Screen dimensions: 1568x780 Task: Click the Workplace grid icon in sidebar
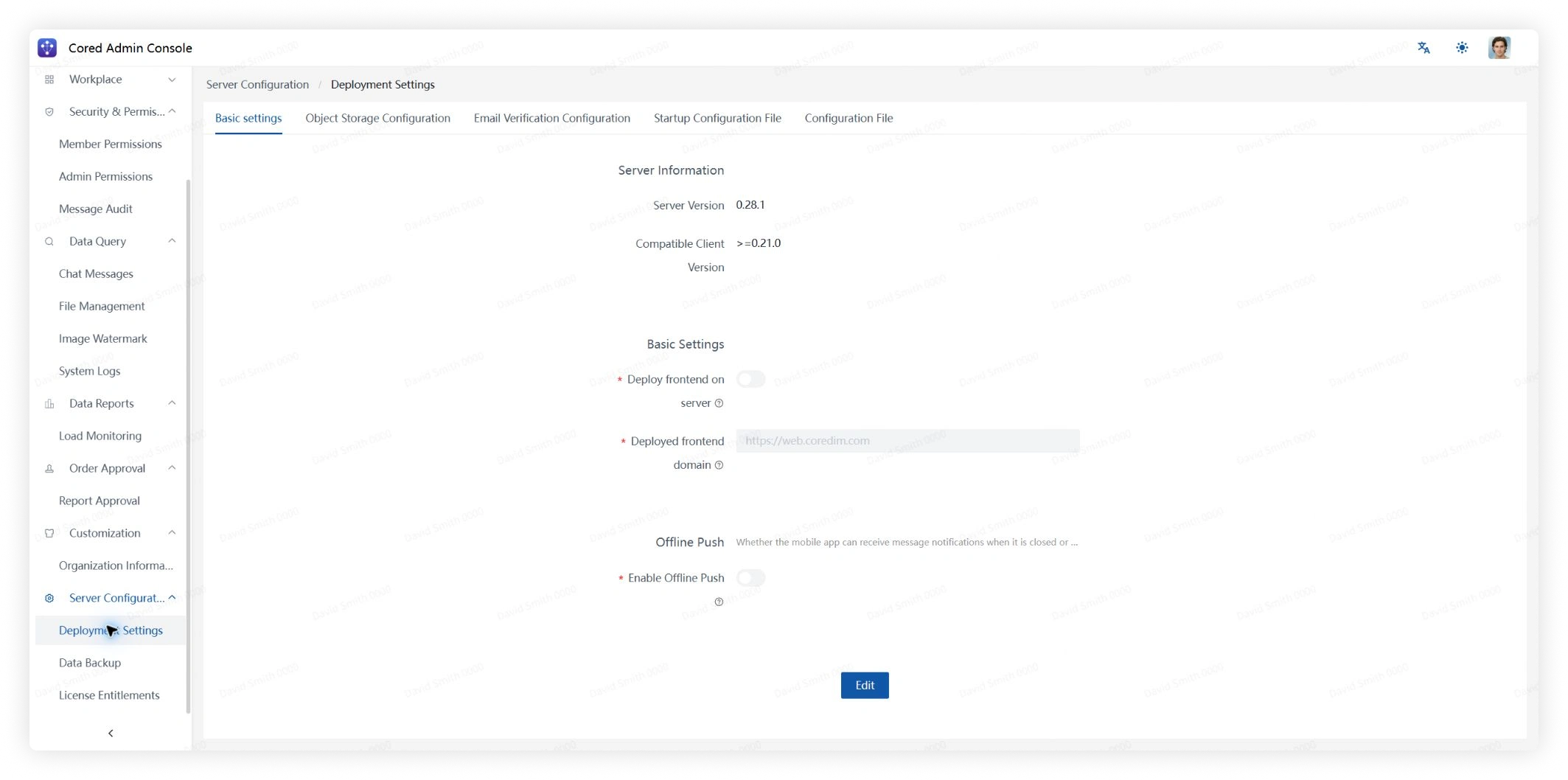[49, 80]
